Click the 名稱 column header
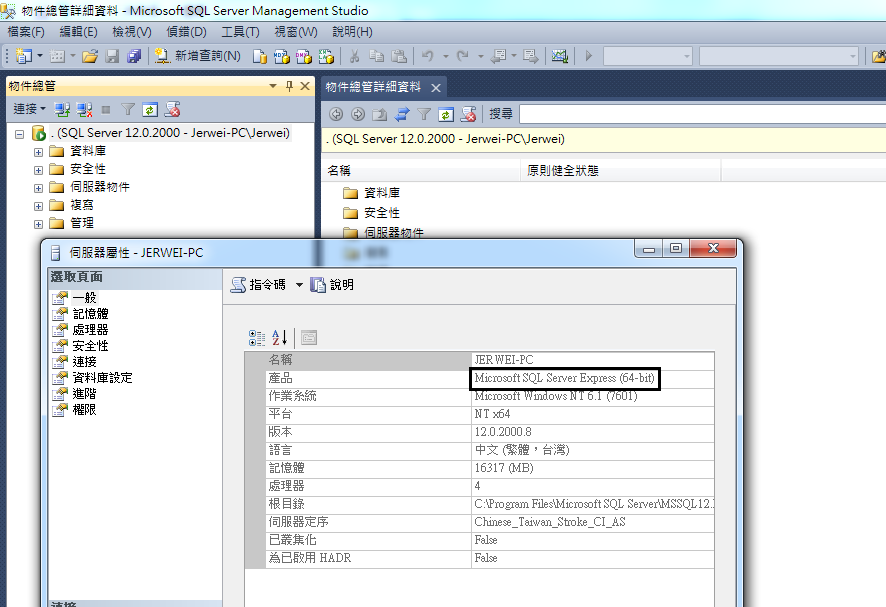This screenshot has width=886, height=607. coord(423,170)
